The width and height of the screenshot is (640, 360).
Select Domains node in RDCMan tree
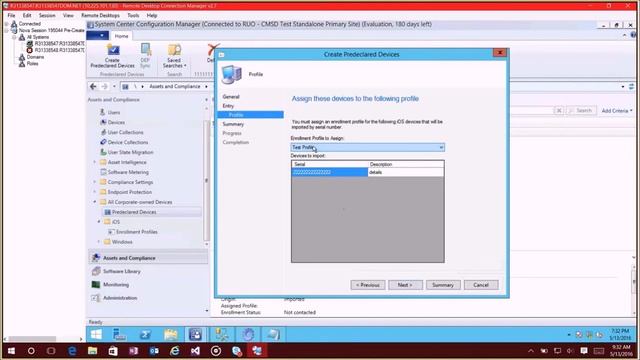click(x=35, y=57)
